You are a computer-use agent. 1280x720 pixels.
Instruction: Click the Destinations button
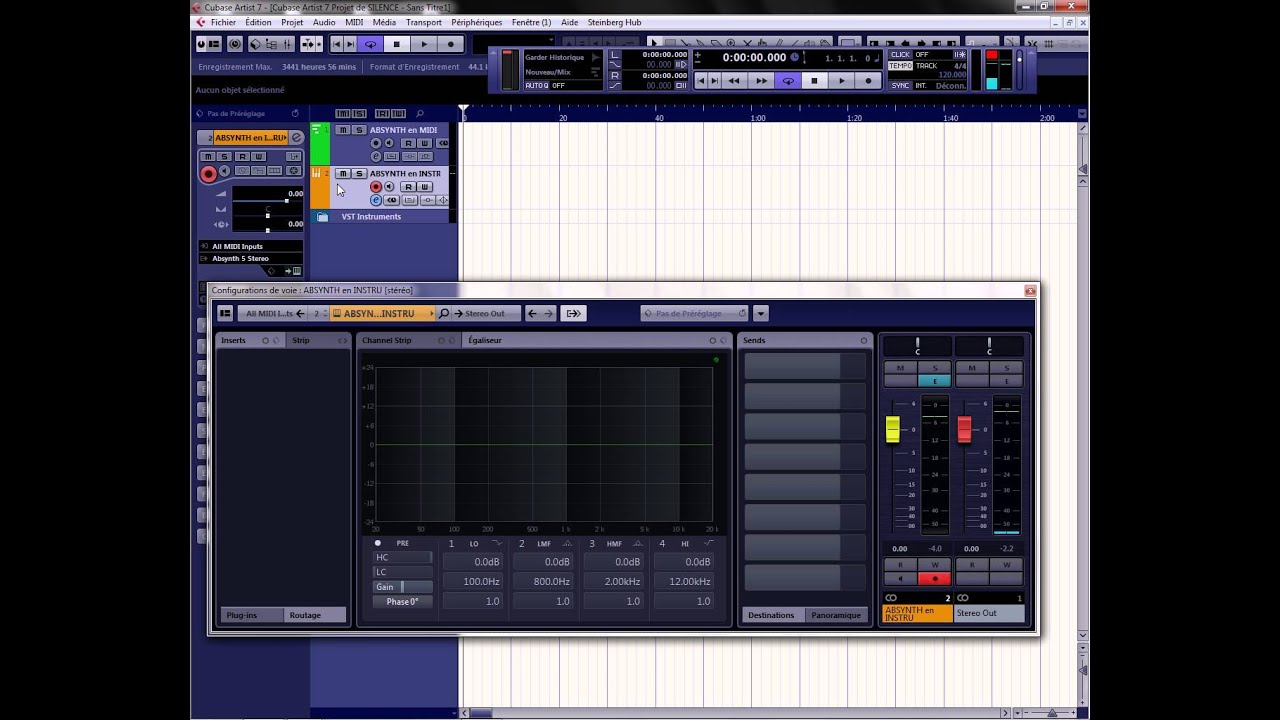point(772,615)
